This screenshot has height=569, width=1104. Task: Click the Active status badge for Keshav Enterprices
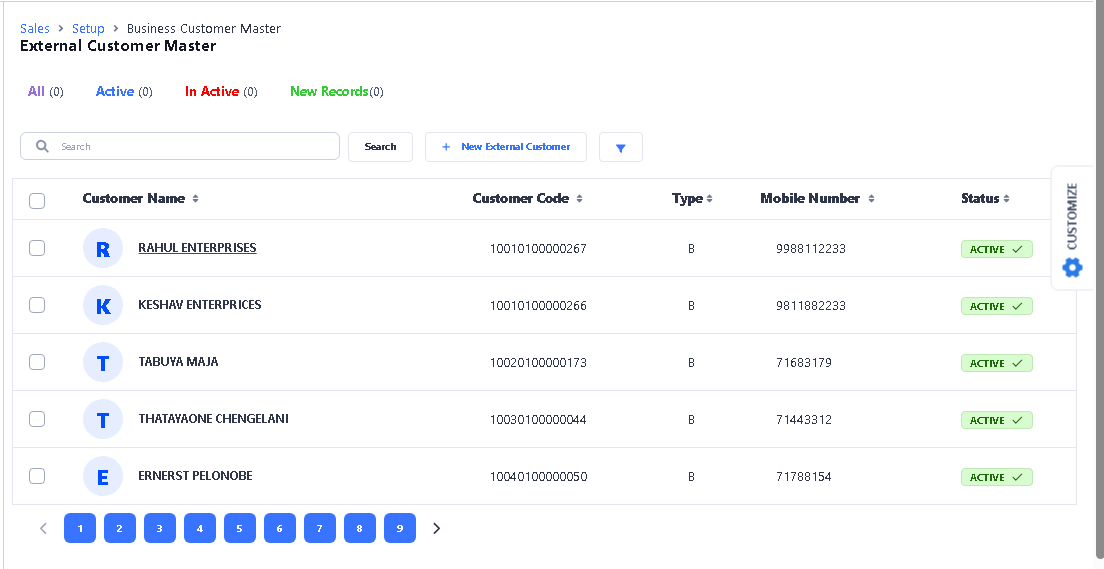996,306
